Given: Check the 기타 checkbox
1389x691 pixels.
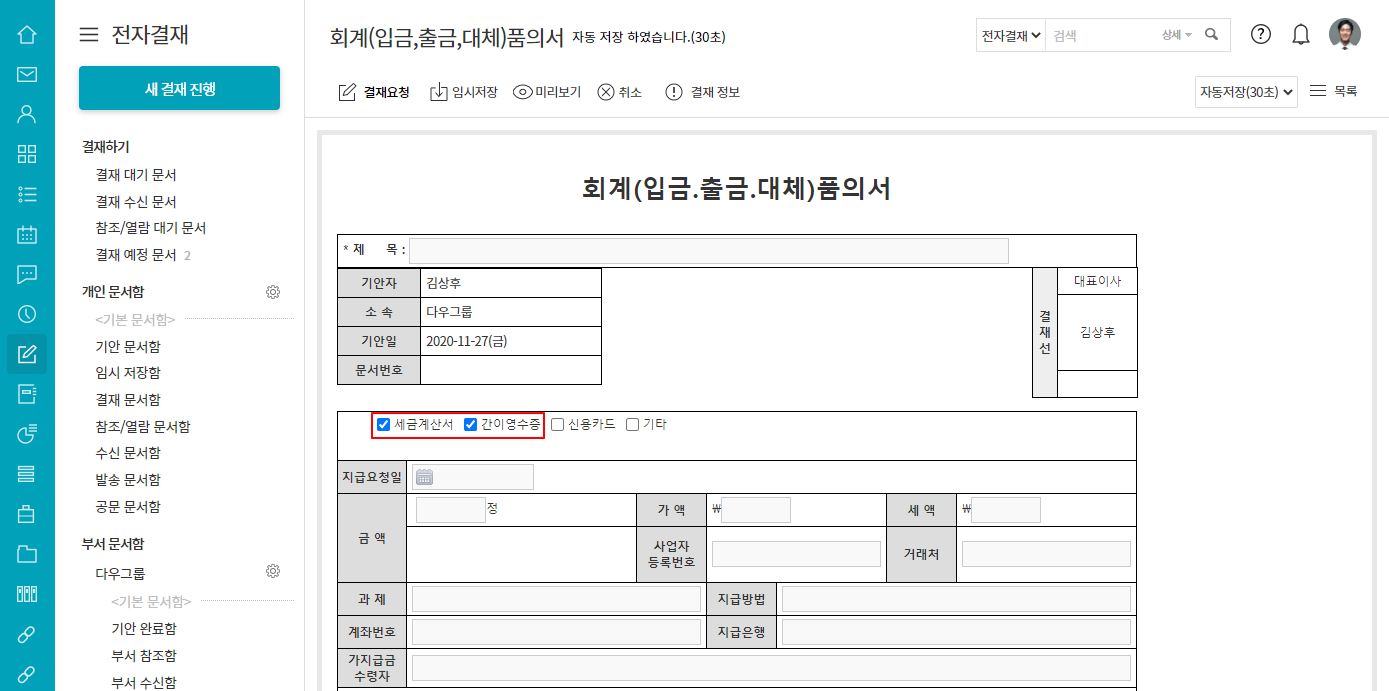Looking at the screenshot, I should pyautogui.click(x=632, y=425).
